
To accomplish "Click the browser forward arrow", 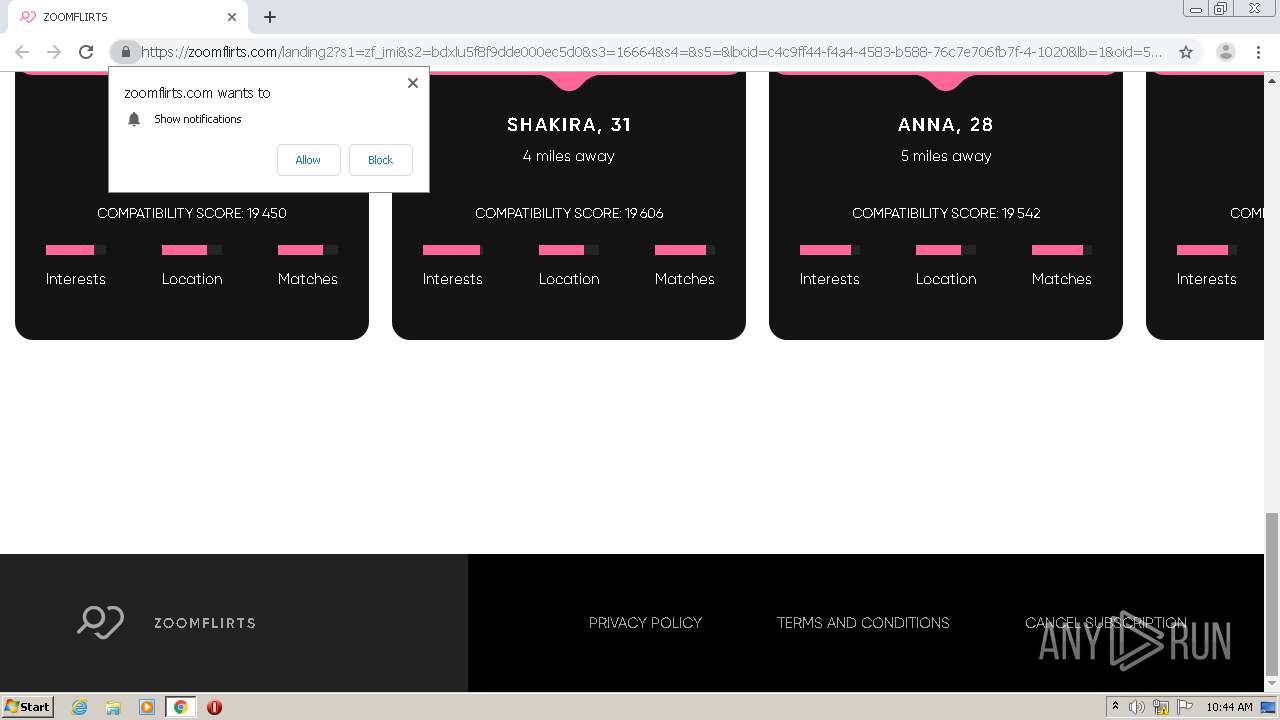I will [x=54, y=52].
